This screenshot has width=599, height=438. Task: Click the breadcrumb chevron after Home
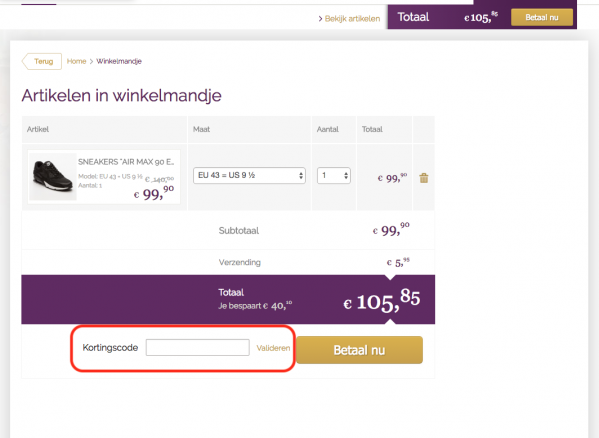tap(91, 61)
